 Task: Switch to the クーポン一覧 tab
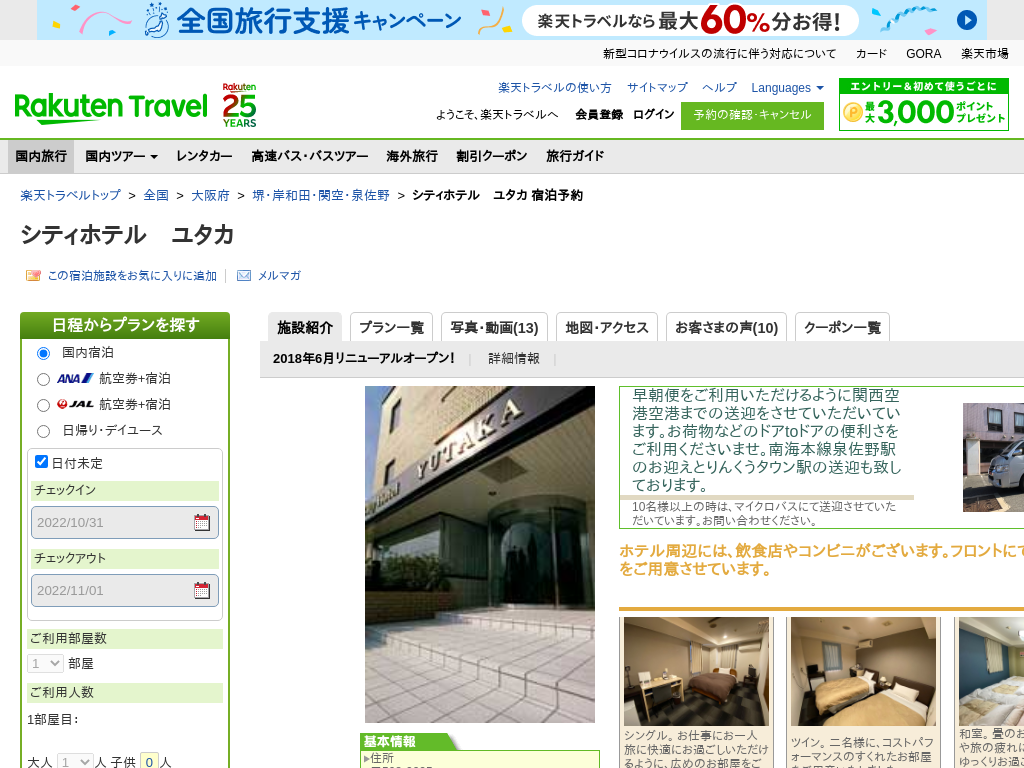(842, 327)
